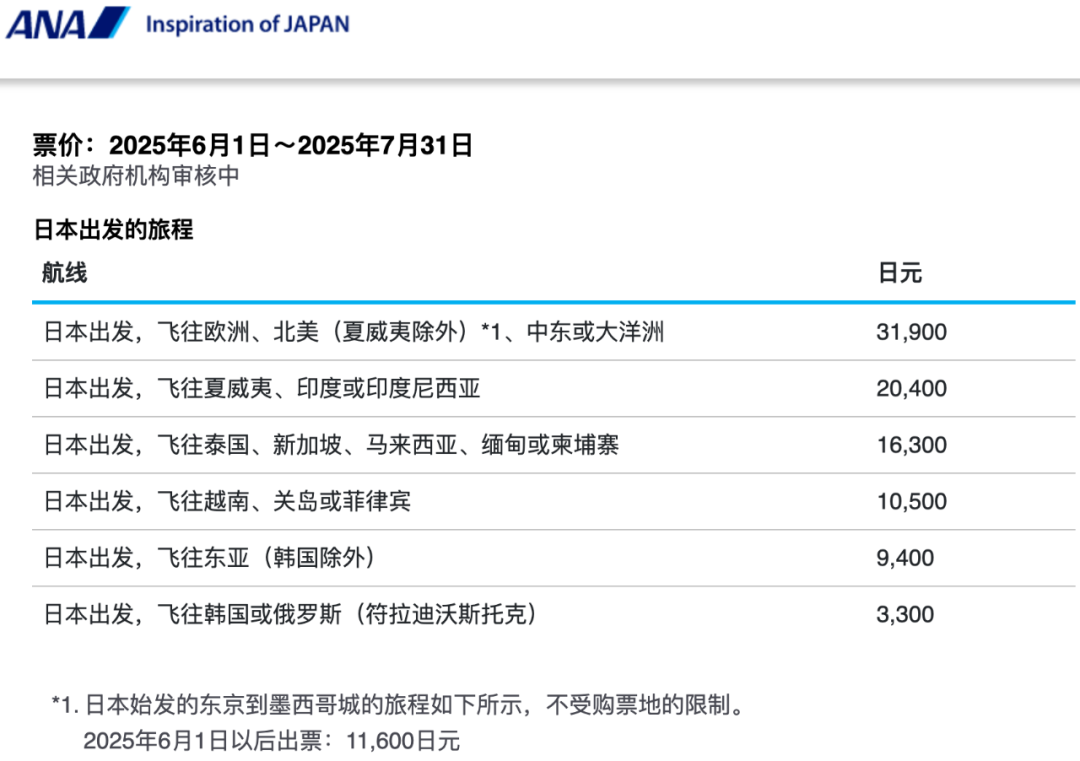Click the 10,500 fare value
Screen dimensions: 1080x761
click(x=911, y=501)
